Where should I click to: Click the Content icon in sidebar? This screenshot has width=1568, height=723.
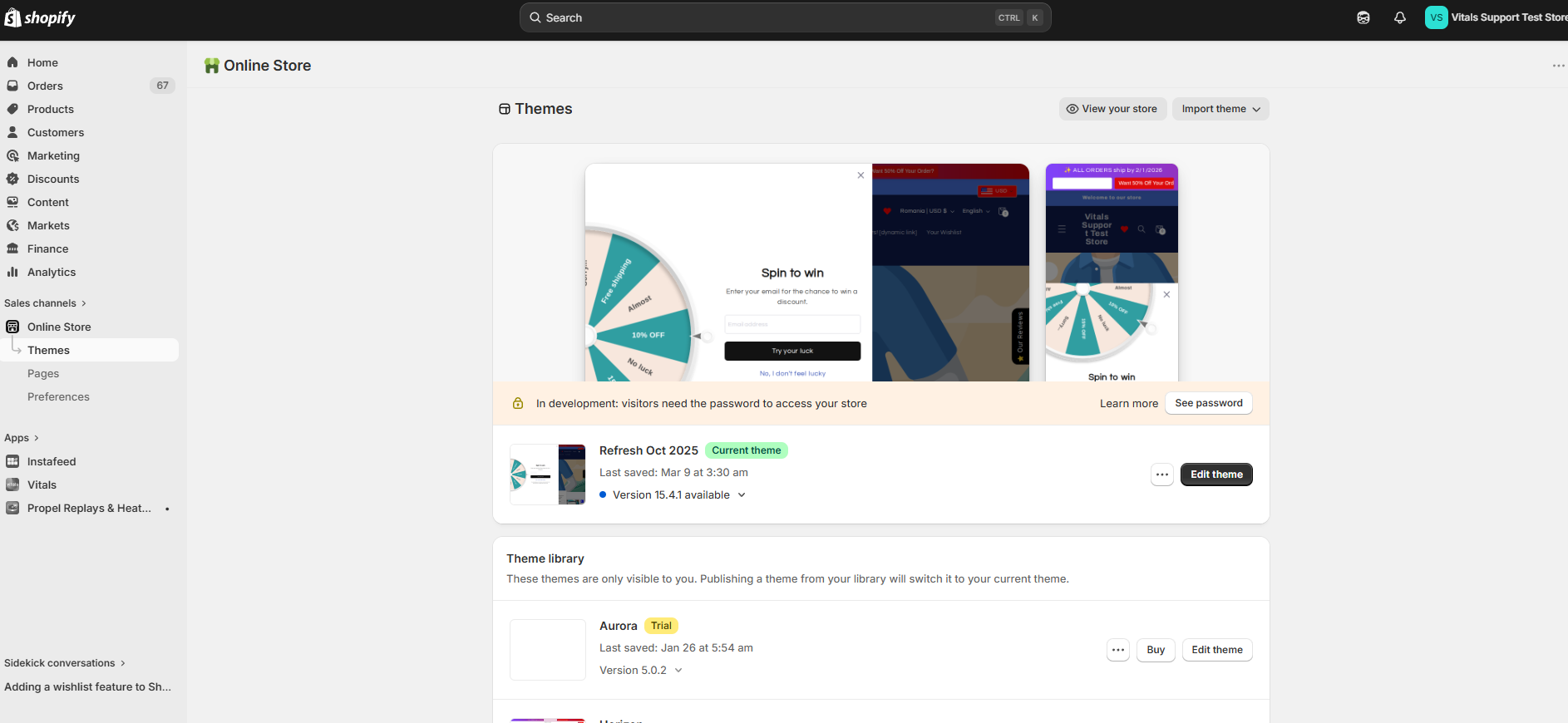click(x=12, y=202)
